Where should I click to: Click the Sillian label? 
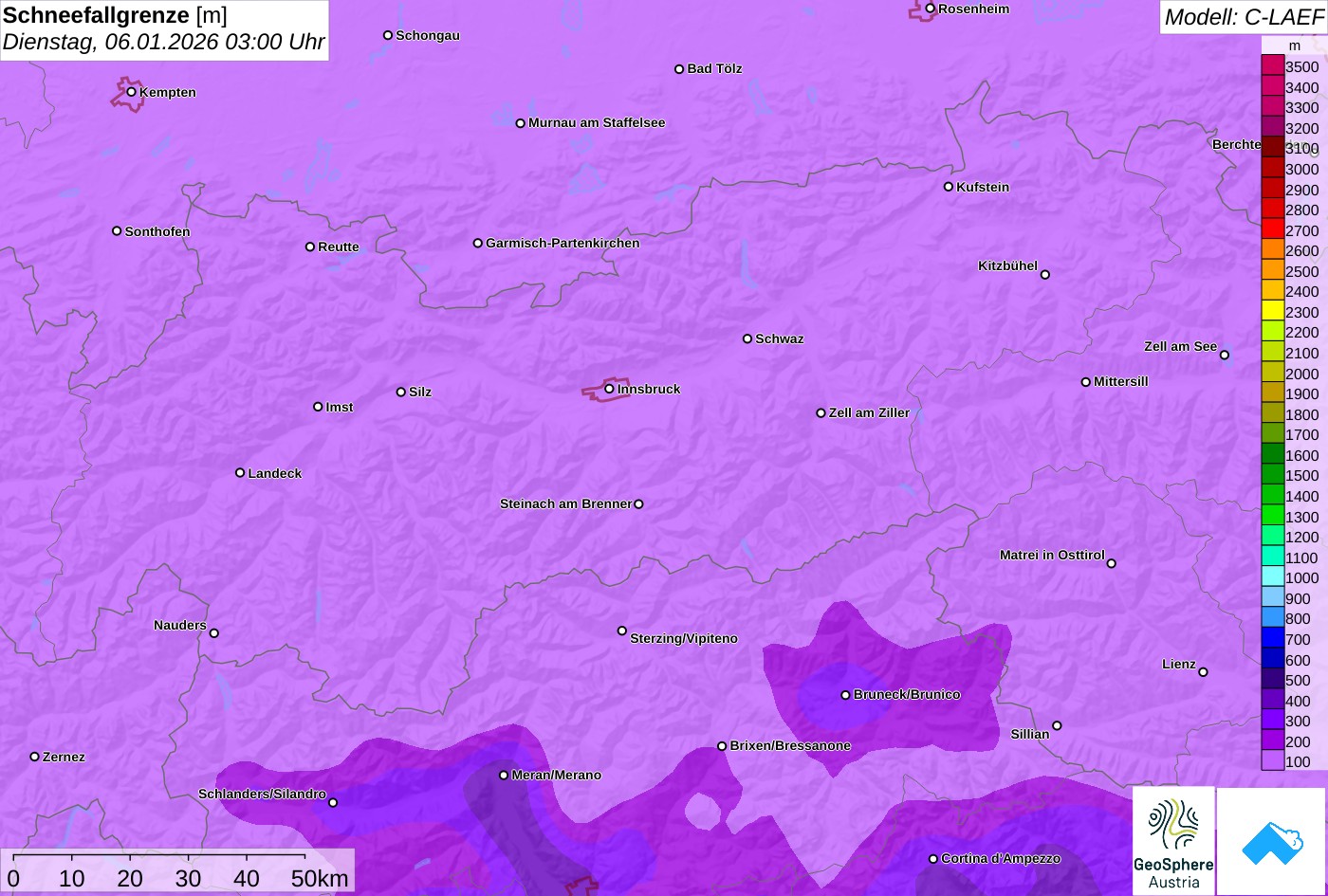tap(1030, 734)
